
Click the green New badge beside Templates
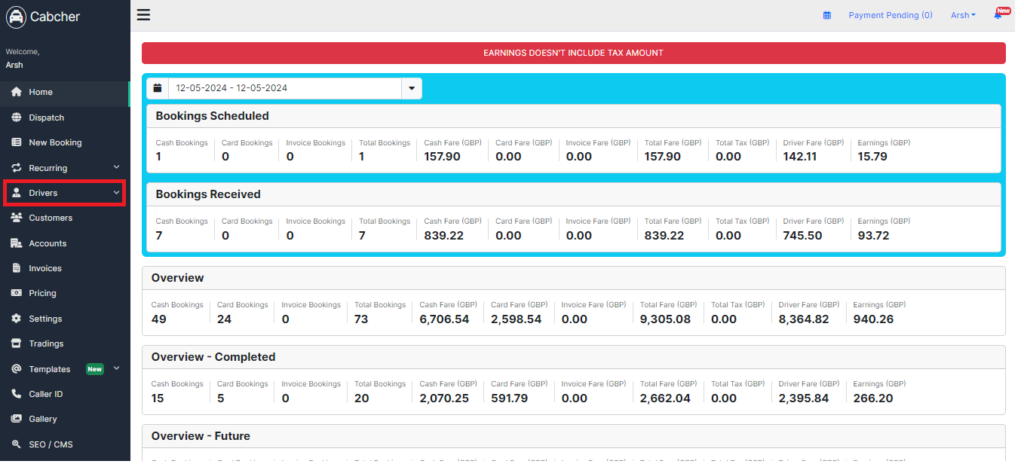coord(95,369)
